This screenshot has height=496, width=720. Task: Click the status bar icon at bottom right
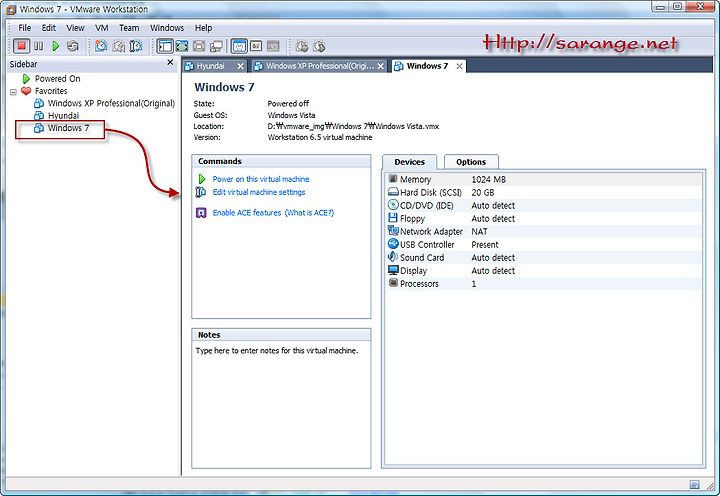point(695,485)
